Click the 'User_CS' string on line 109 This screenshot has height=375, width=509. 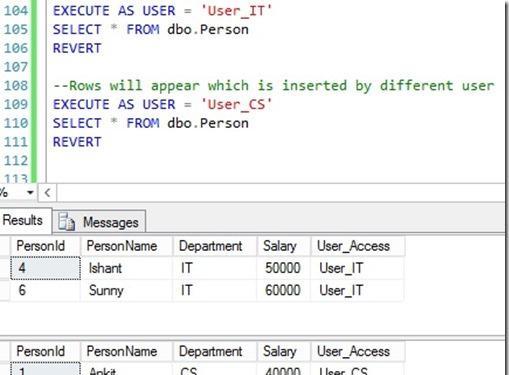237,105
